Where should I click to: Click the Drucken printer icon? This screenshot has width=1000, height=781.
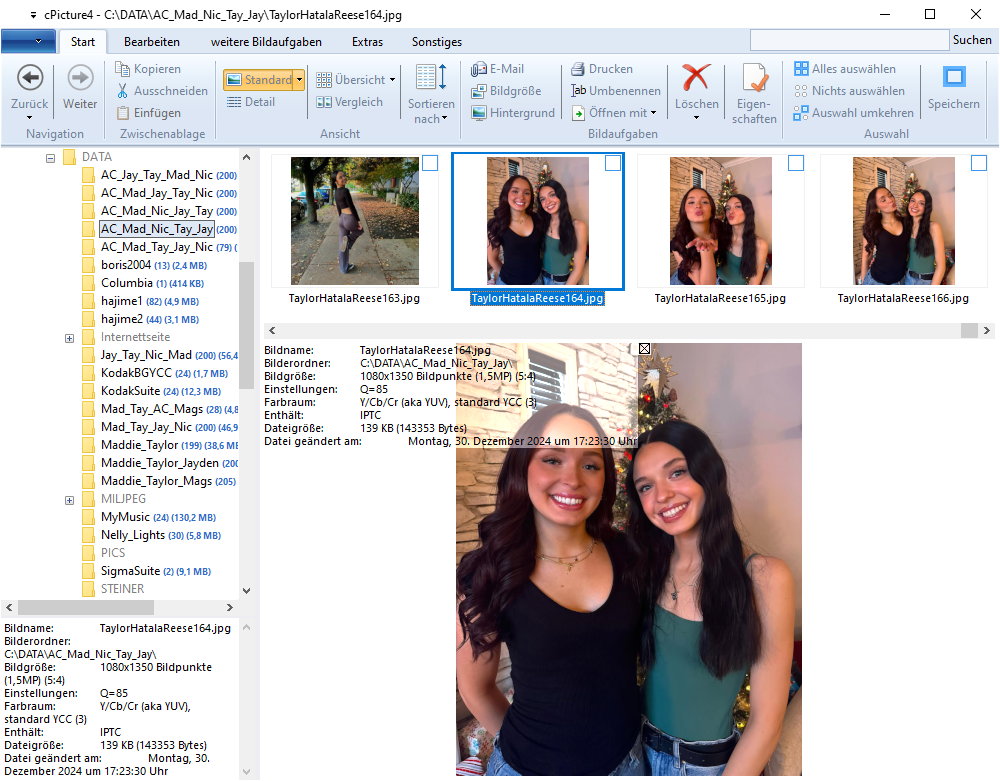pyautogui.click(x=578, y=69)
